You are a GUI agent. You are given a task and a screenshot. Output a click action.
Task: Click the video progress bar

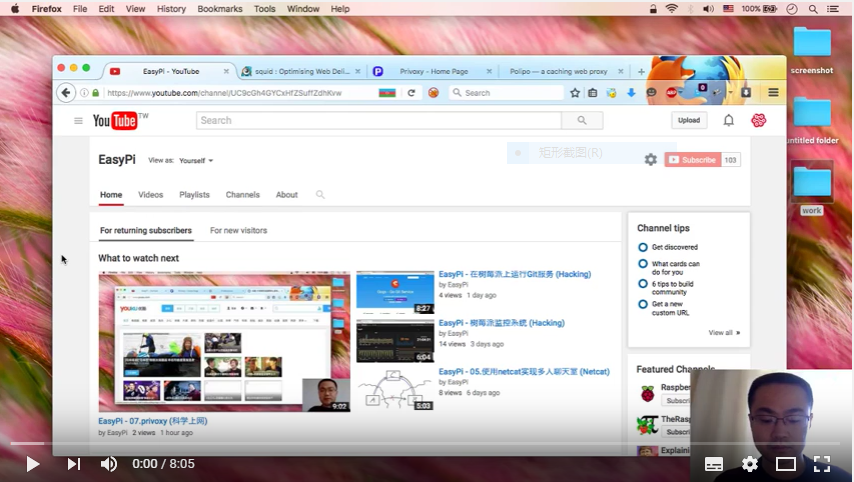427,443
